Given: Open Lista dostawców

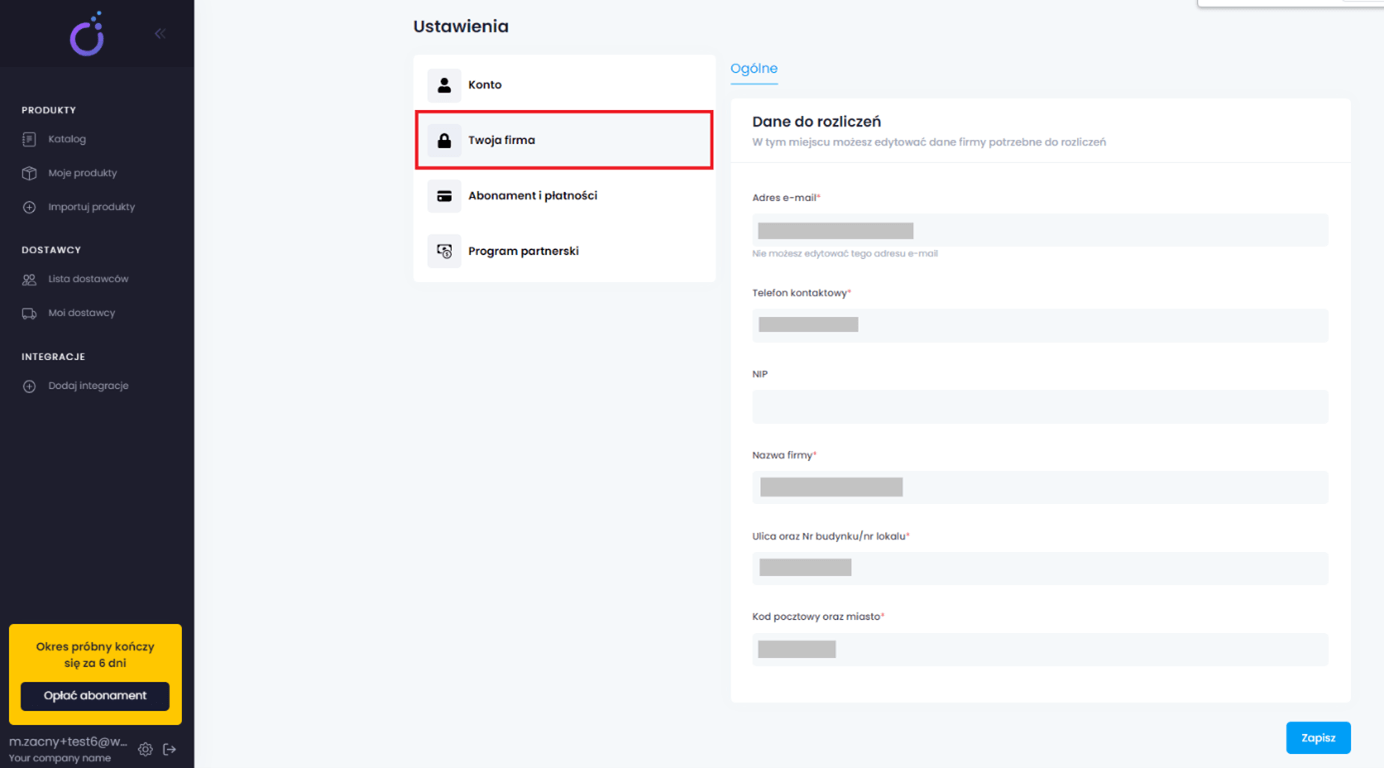Looking at the screenshot, I should coord(88,279).
